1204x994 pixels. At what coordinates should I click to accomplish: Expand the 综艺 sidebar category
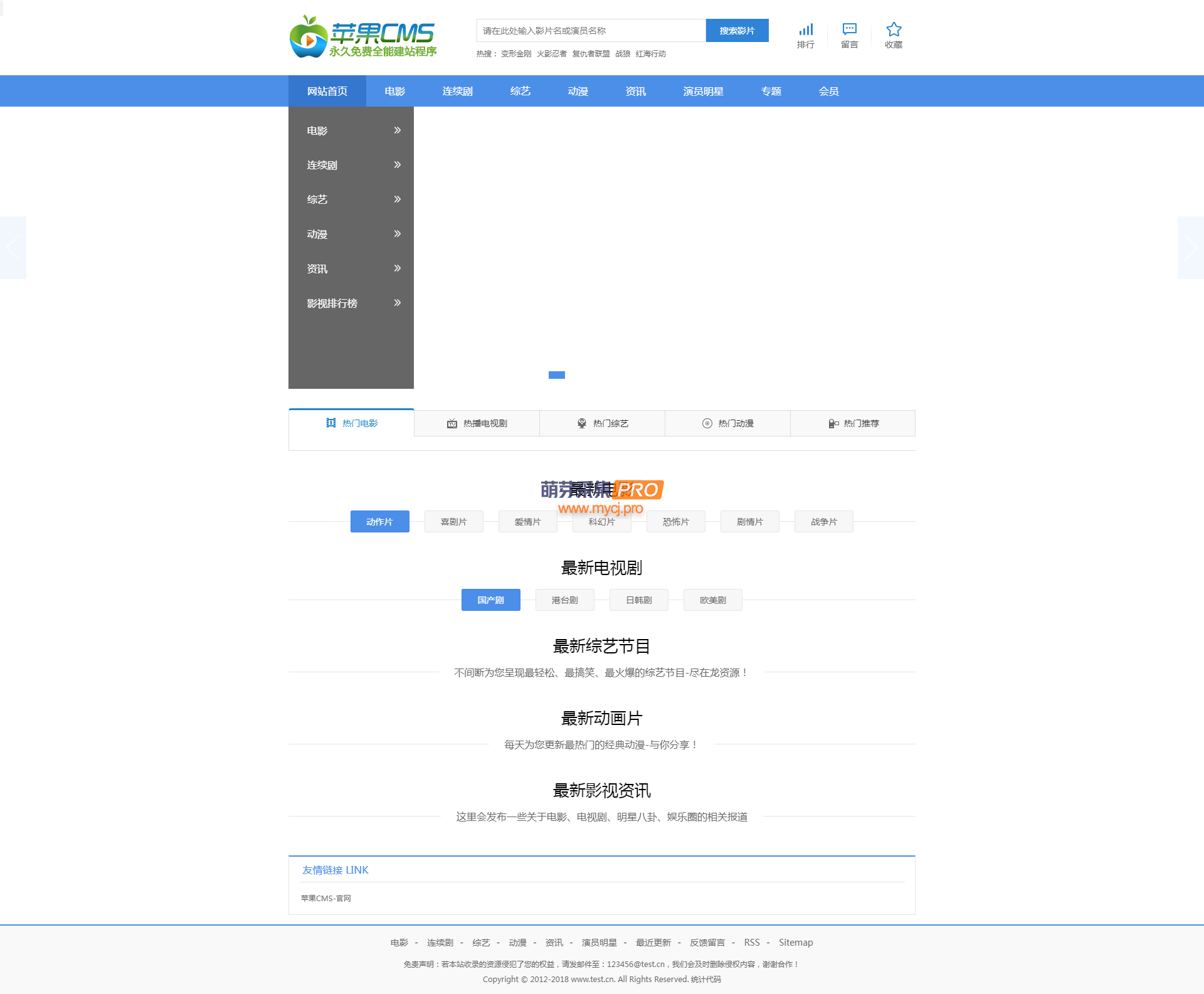351,199
